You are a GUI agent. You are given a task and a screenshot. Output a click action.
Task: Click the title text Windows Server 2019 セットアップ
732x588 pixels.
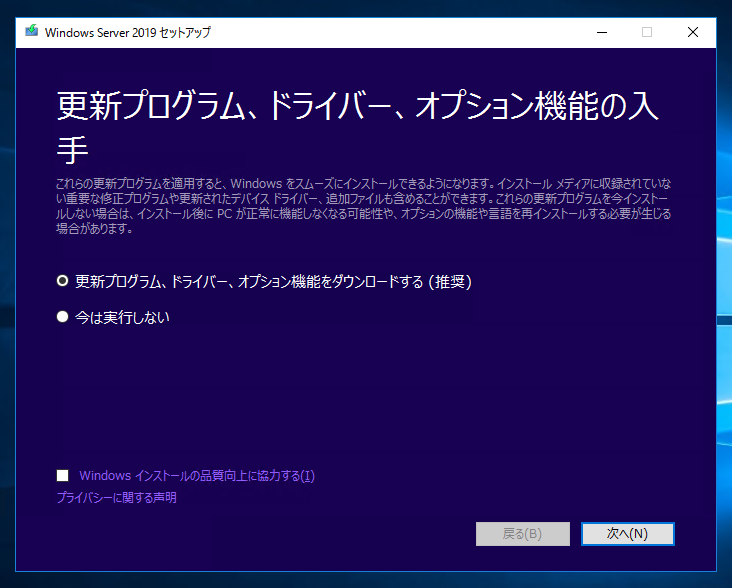128,32
